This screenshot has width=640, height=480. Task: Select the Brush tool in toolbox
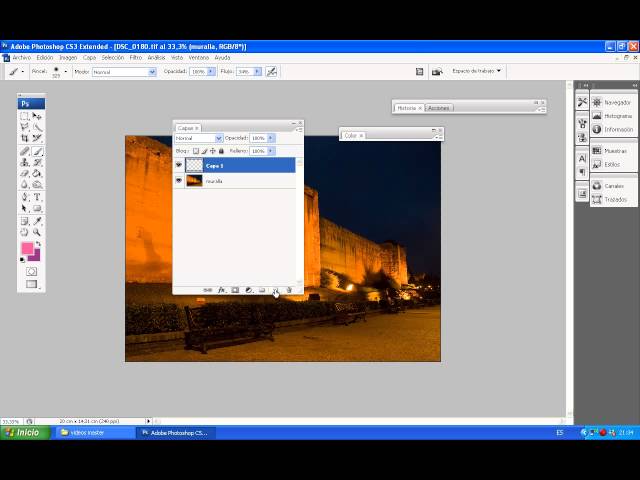(37, 151)
